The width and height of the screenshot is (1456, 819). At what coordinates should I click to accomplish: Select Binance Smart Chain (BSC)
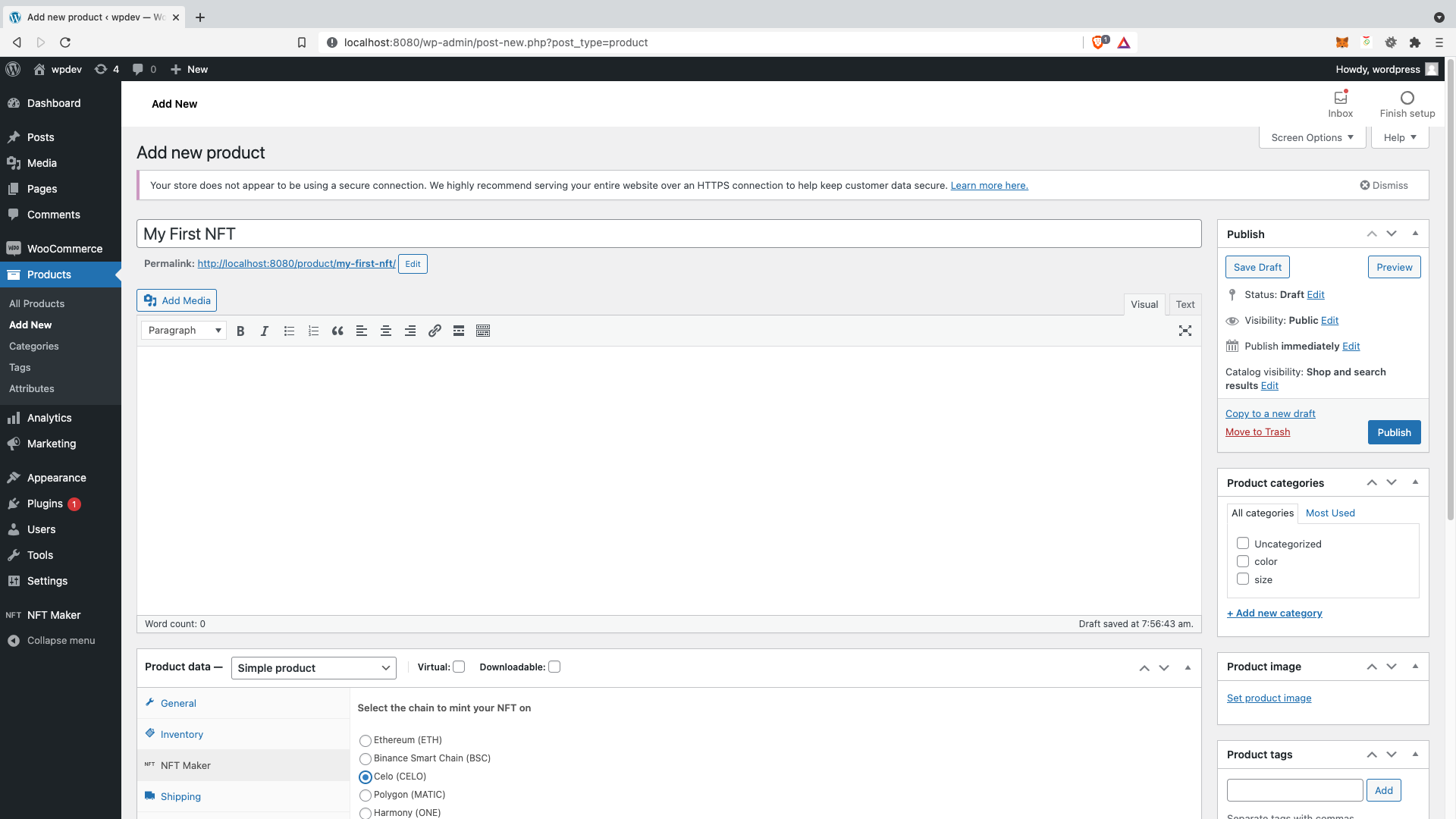pos(366,759)
